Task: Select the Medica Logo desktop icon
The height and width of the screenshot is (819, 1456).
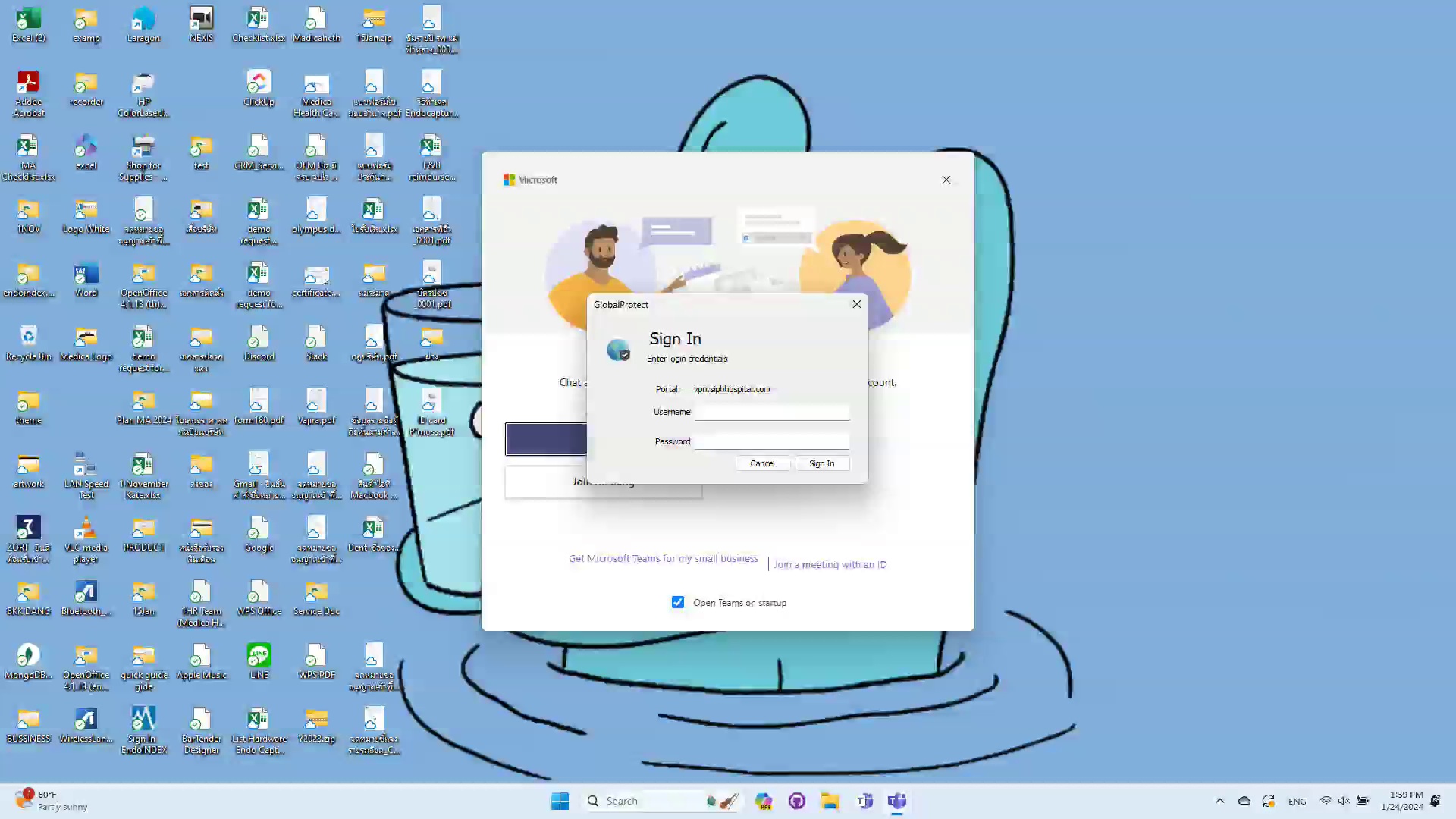Action: pos(86,344)
